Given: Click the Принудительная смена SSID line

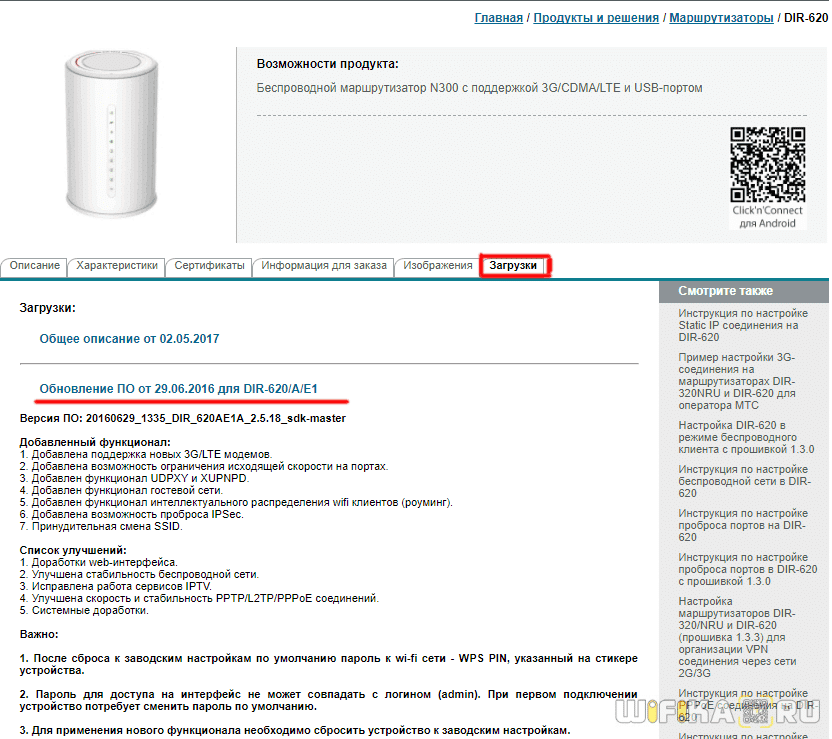Looking at the screenshot, I should (101, 526).
